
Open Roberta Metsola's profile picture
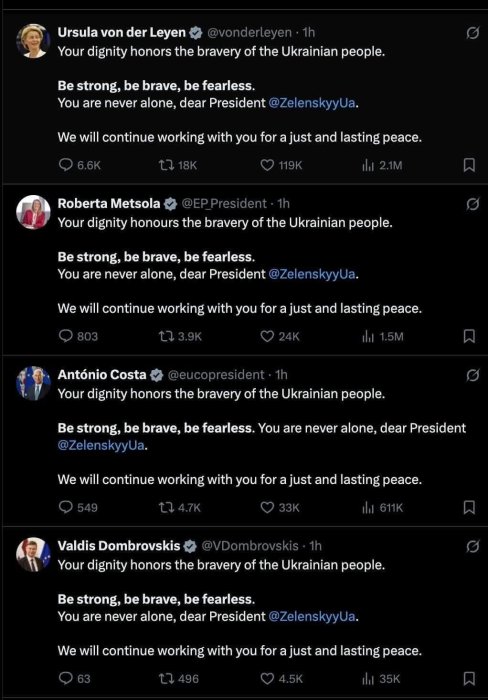coord(33,212)
